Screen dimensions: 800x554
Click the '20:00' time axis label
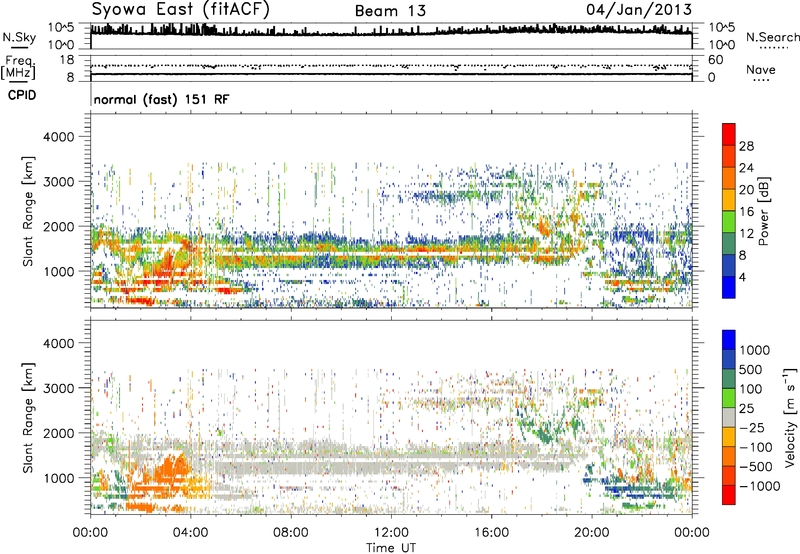pos(592,533)
